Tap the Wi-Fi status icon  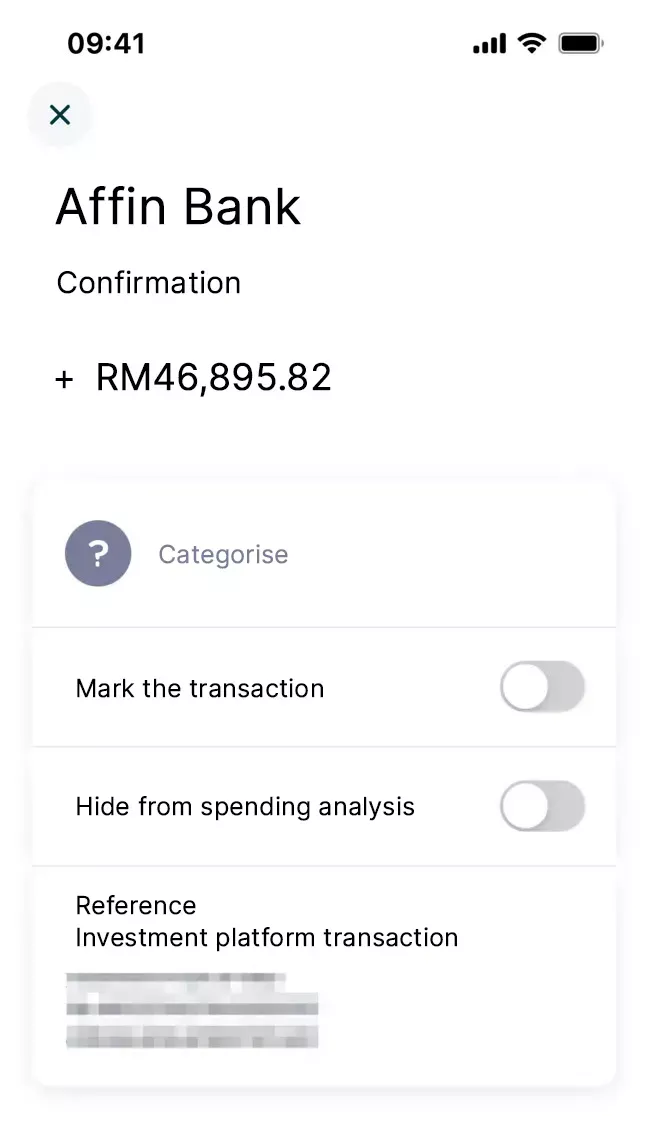(532, 43)
